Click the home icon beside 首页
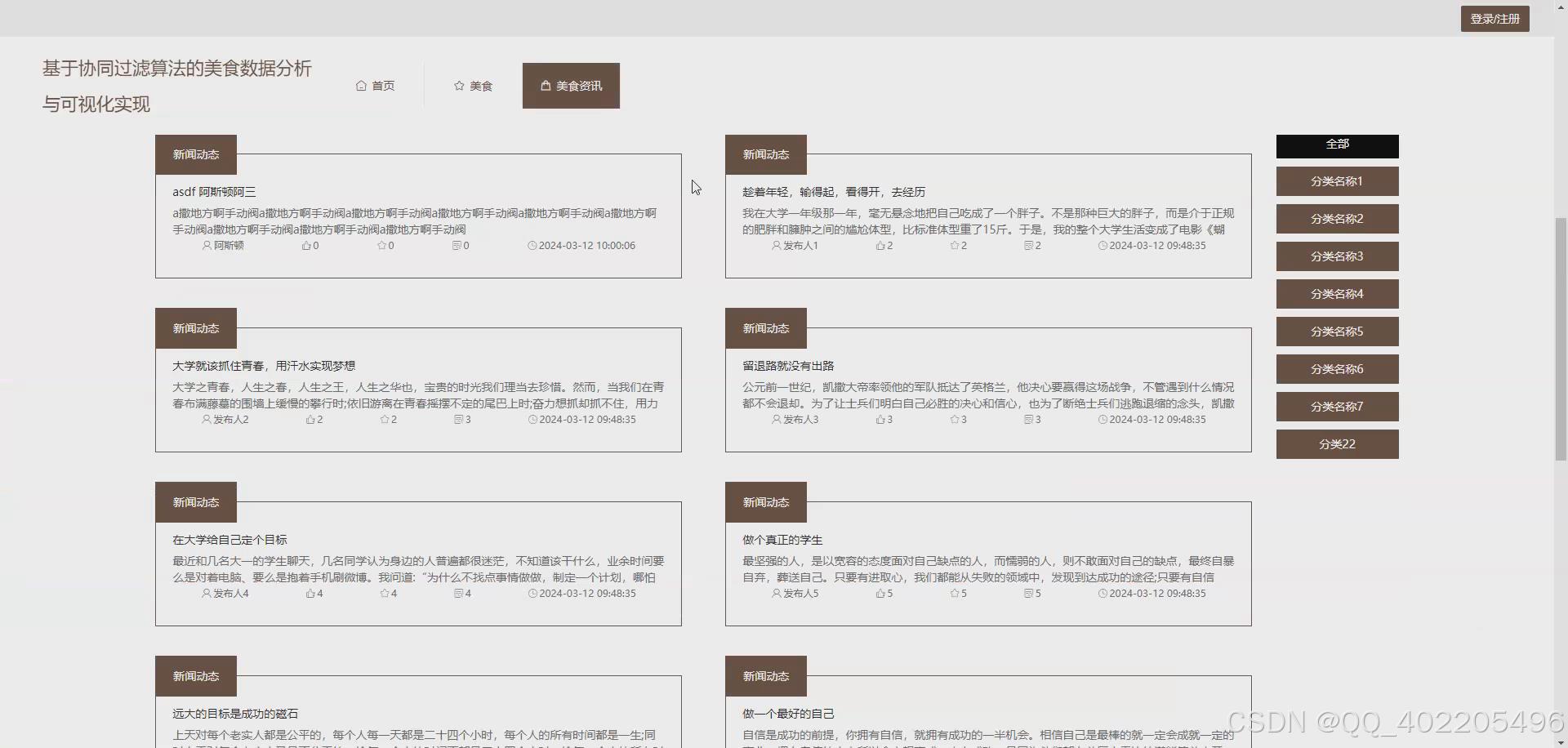Viewport: 1568px width, 748px height. pos(361,86)
